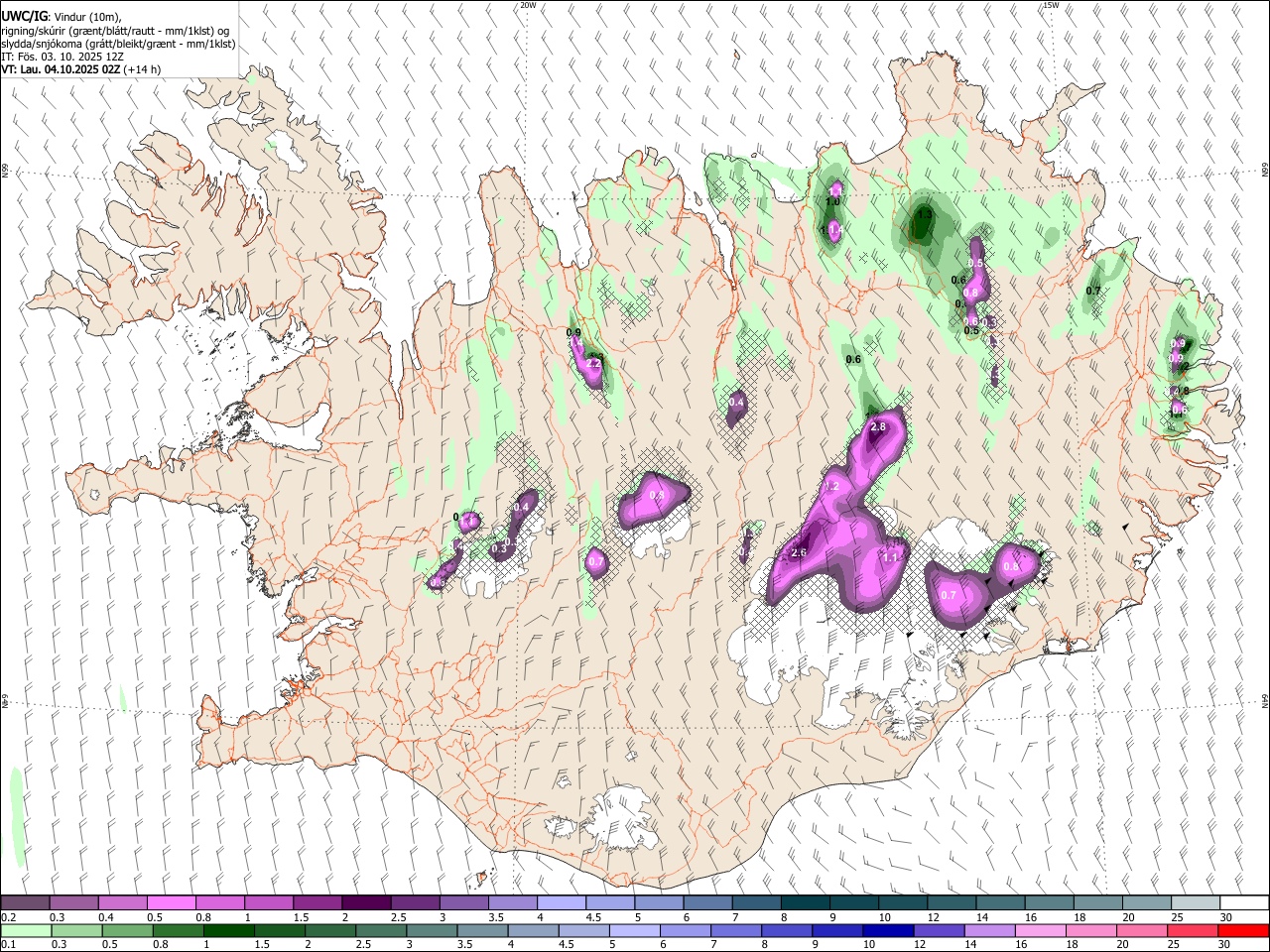Click the 3.5 label on the snow scale
1270x952 pixels.
point(495,917)
